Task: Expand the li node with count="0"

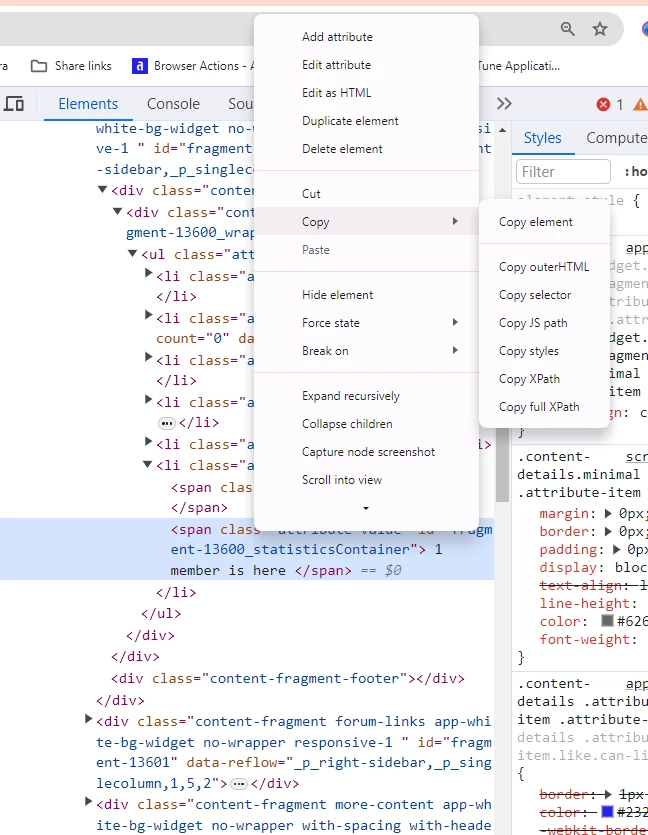Action: coord(149,315)
